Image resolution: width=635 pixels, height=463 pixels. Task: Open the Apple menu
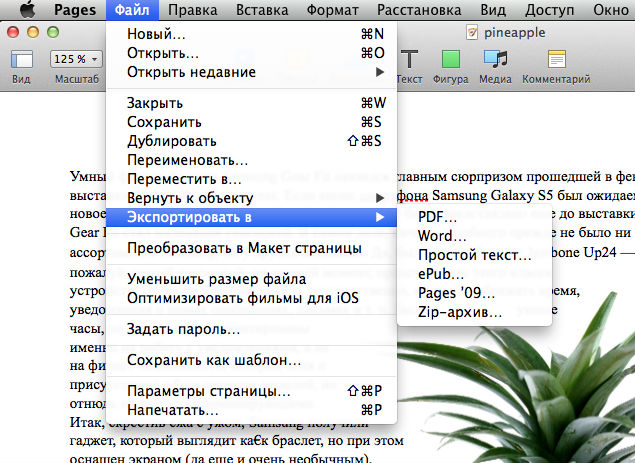point(28,9)
